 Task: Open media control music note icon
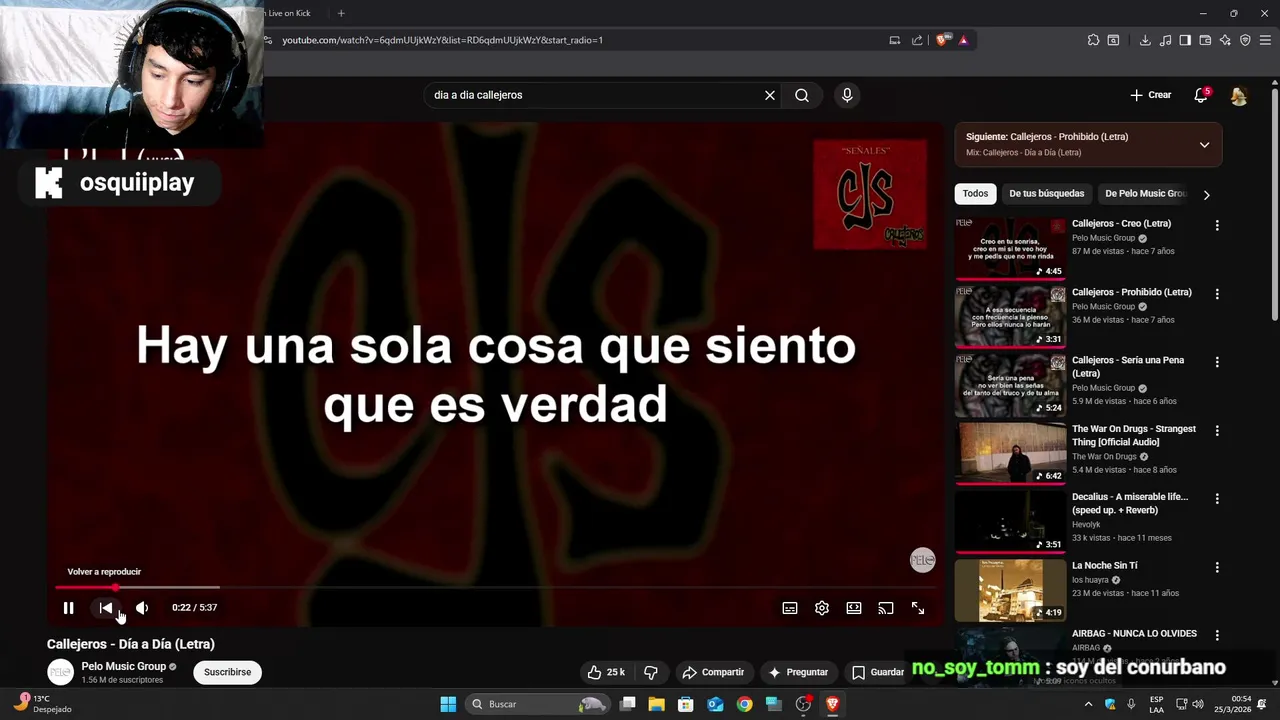pos(1165,40)
